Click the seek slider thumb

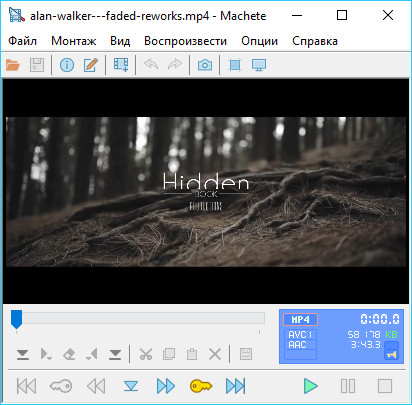16,319
